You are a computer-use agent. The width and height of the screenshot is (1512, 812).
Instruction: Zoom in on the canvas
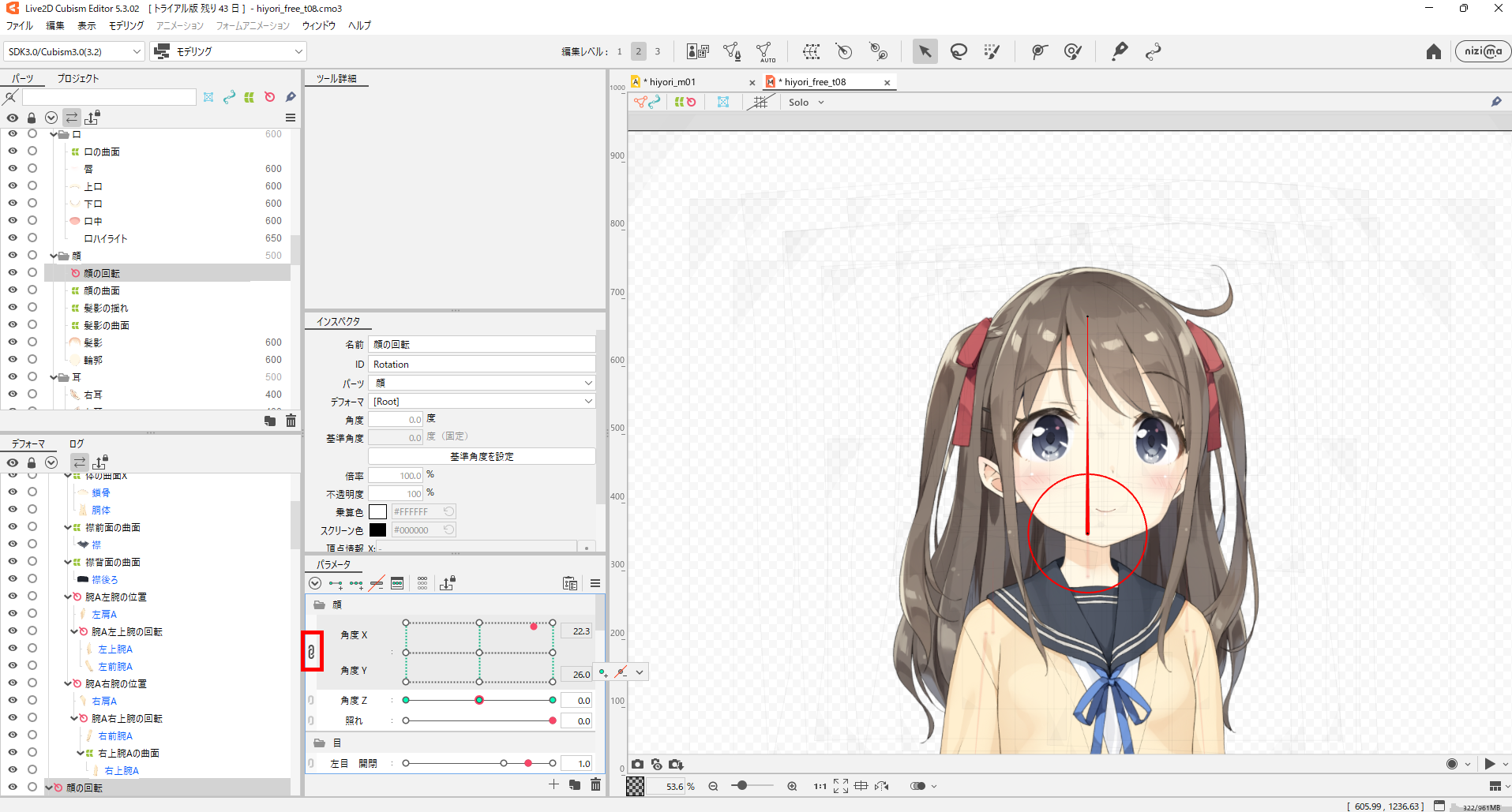[792, 786]
